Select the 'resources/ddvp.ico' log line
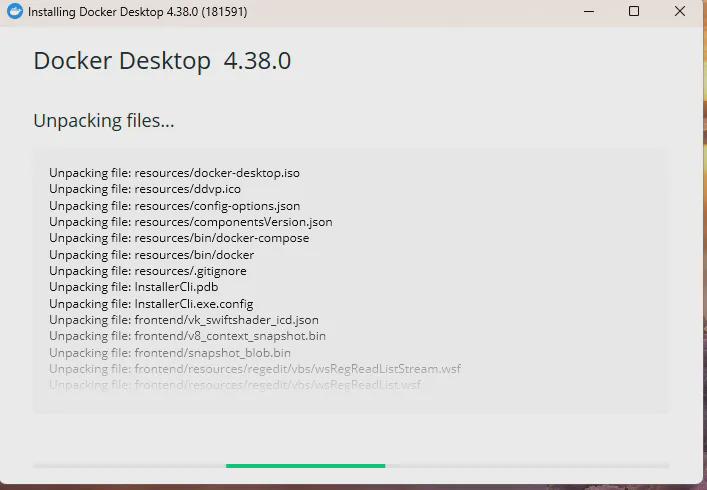This screenshot has width=707, height=490. point(145,189)
